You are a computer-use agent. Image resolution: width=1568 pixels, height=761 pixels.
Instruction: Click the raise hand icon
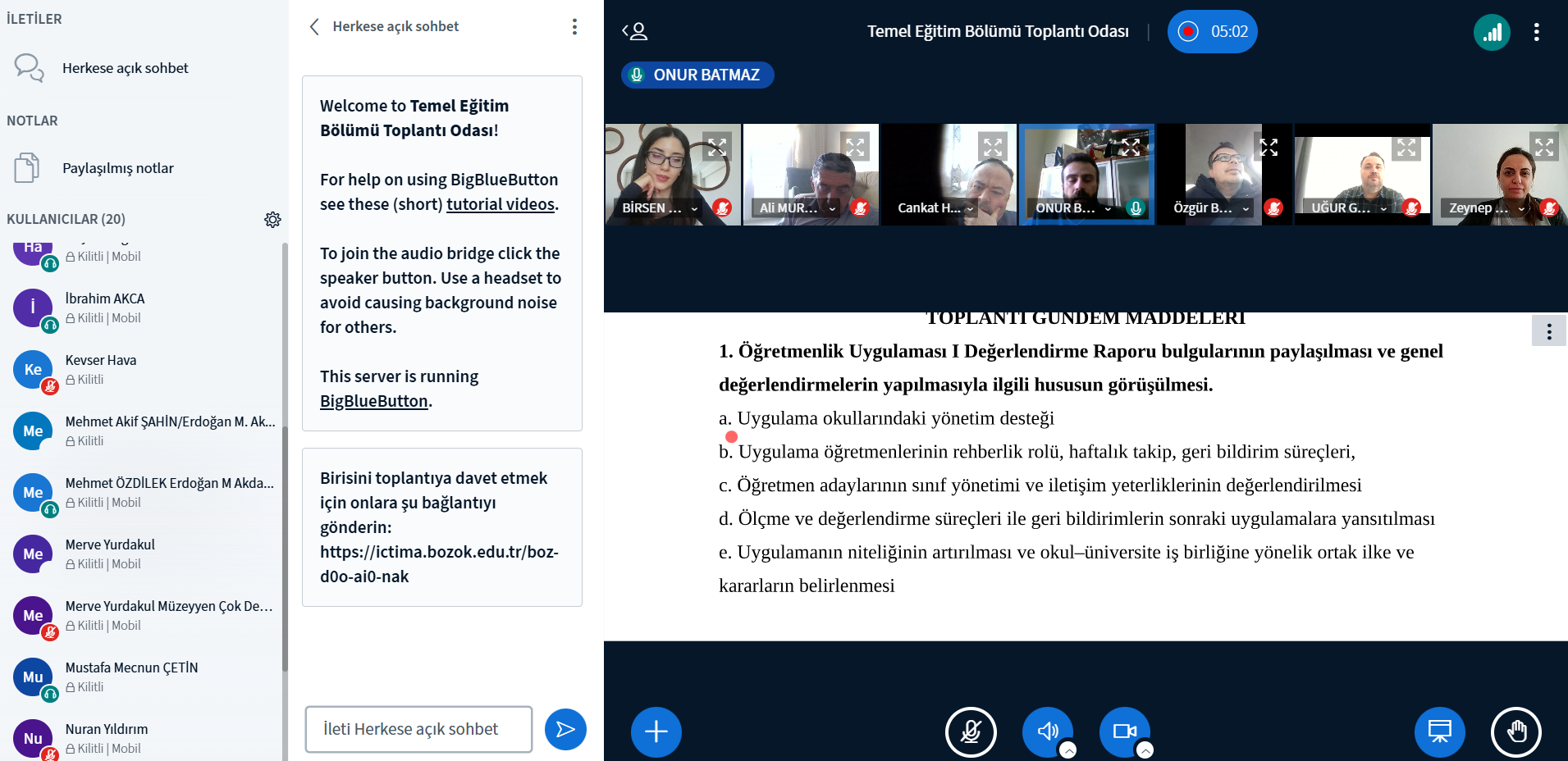coord(1515,731)
